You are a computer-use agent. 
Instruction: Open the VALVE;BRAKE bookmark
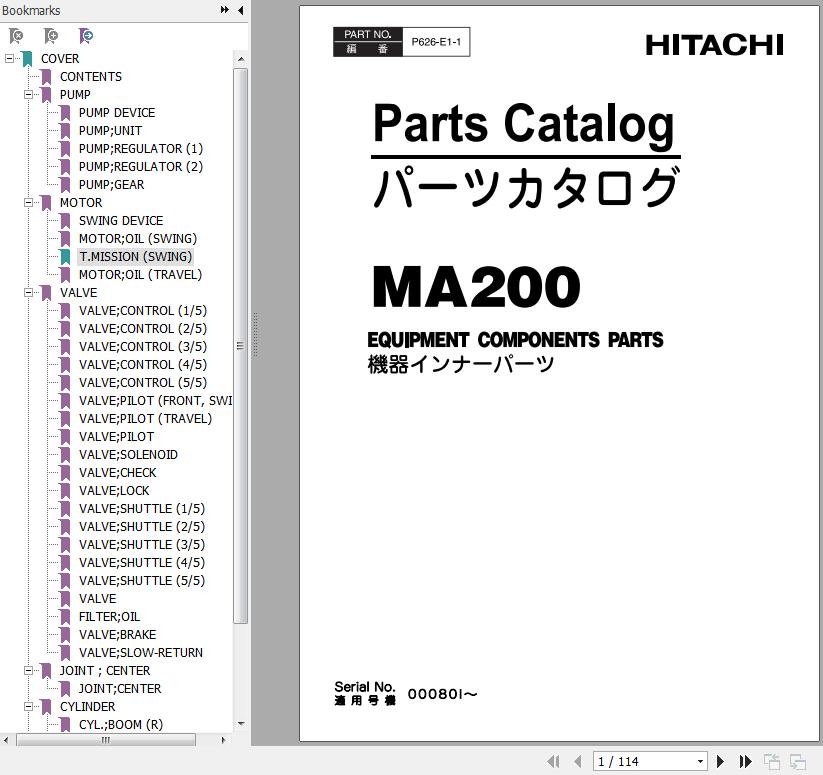pos(118,635)
